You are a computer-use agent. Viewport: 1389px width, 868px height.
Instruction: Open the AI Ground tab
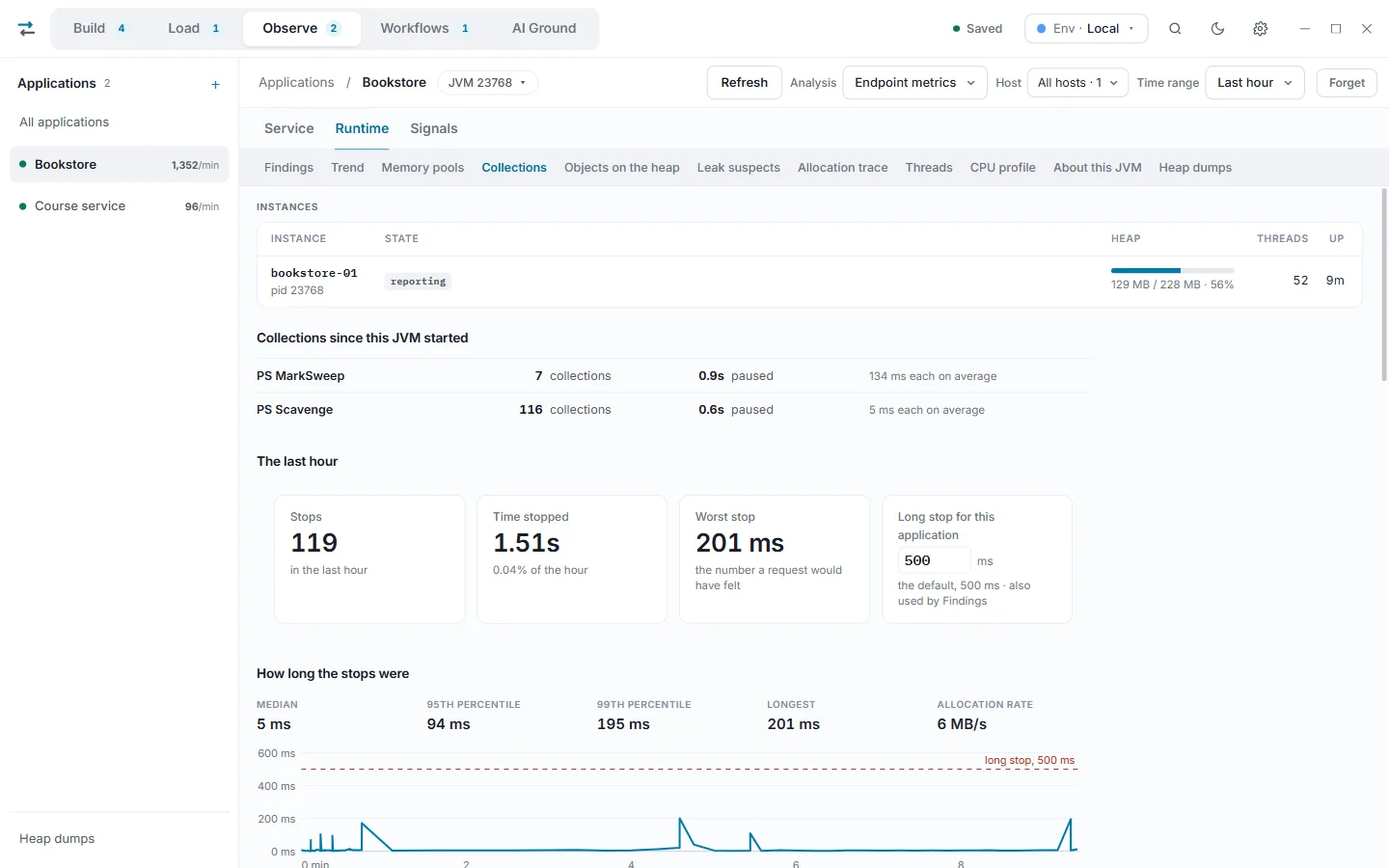pyautogui.click(x=544, y=29)
